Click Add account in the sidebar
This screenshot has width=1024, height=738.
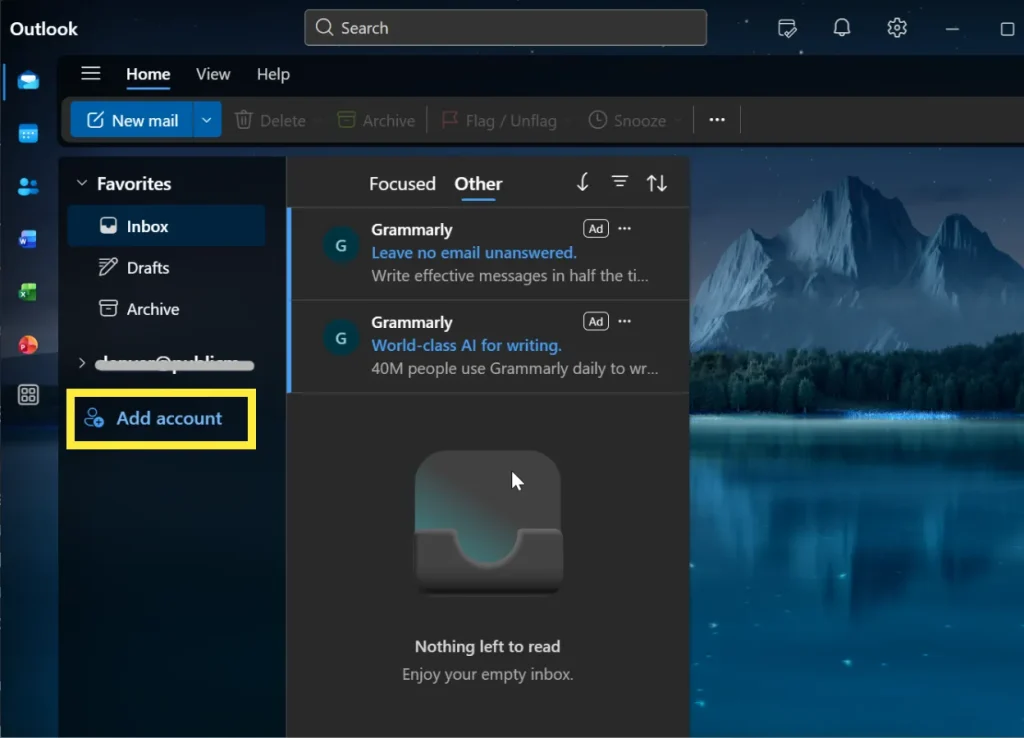pyautogui.click(x=160, y=418)
